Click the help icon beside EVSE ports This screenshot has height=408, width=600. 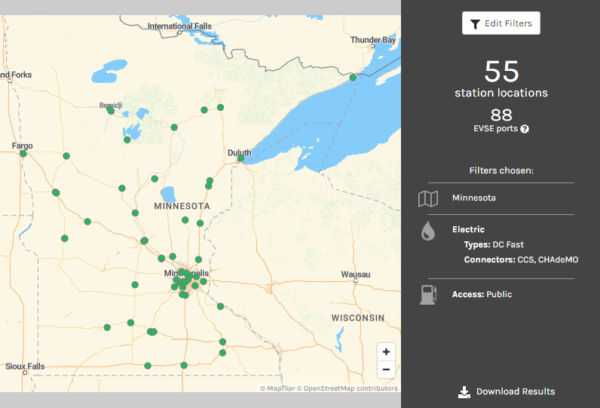point(525,129)
